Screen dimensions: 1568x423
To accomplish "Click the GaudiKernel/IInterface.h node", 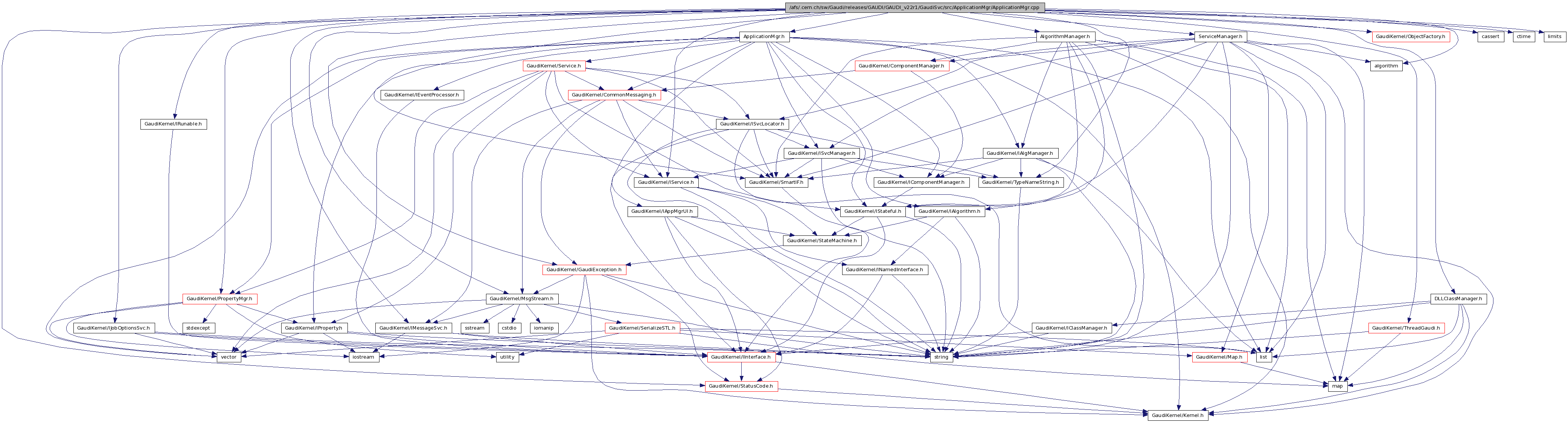I will pyautogui.click(x=741, y=357).
